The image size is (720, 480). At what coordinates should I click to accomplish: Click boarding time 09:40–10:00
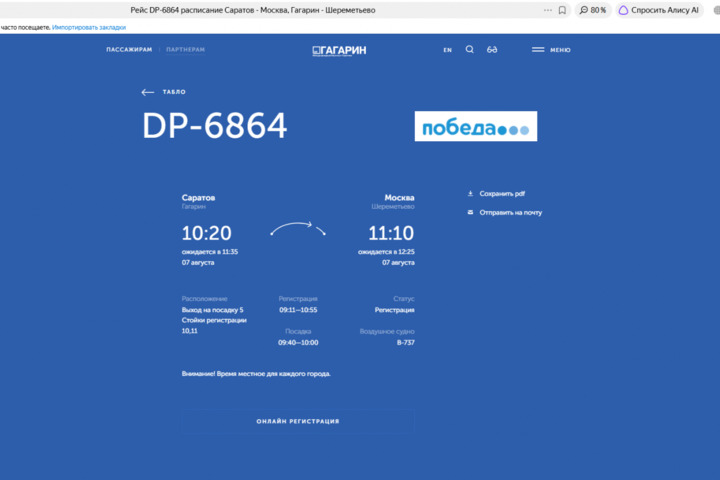298,343
